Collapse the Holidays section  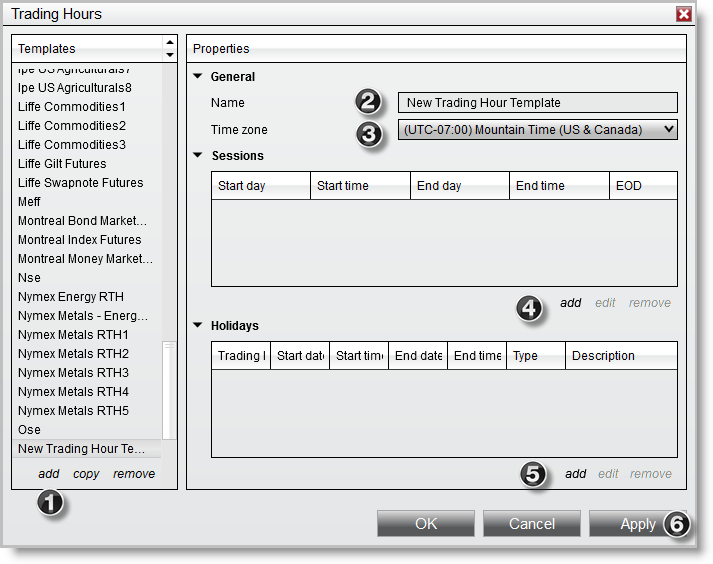(198, 326)
